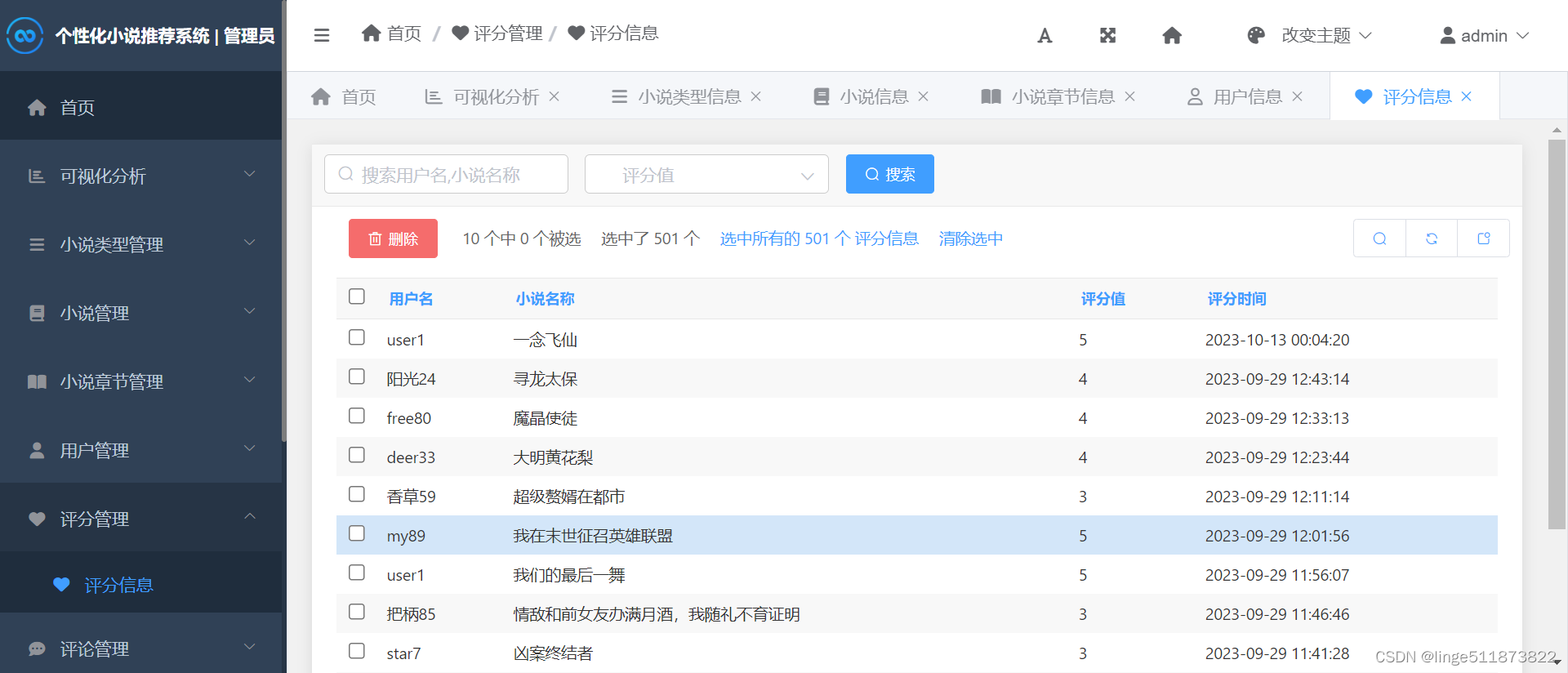This screenshot has width=1568, height=673.
Task: Click the 可视化分析 chart icon in sidebar
Action: tap(37, 176)
